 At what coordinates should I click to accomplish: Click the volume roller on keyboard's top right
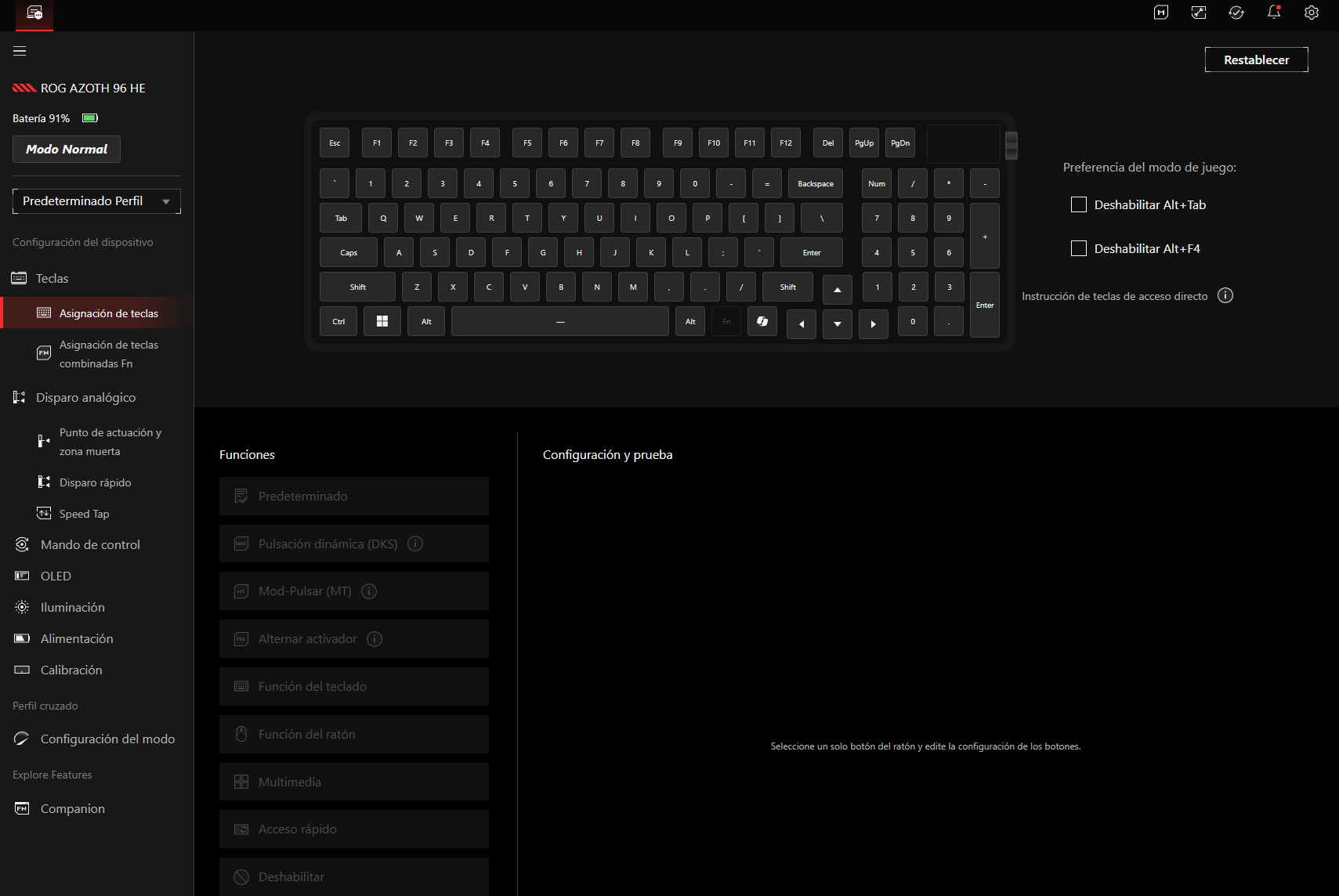point(1011,145)
